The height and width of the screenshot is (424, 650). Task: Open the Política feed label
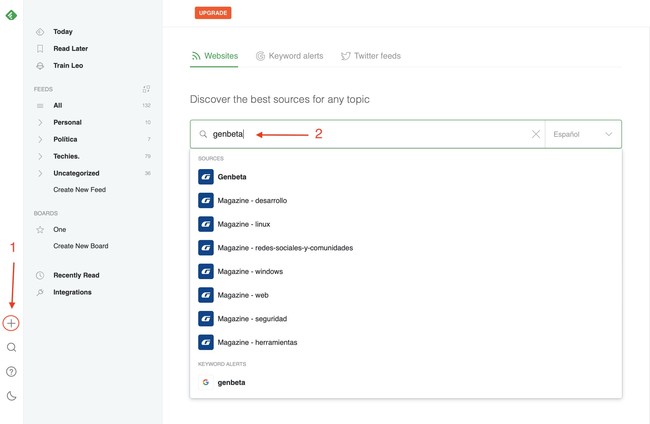pyautogui.click(x=65, y=140)
